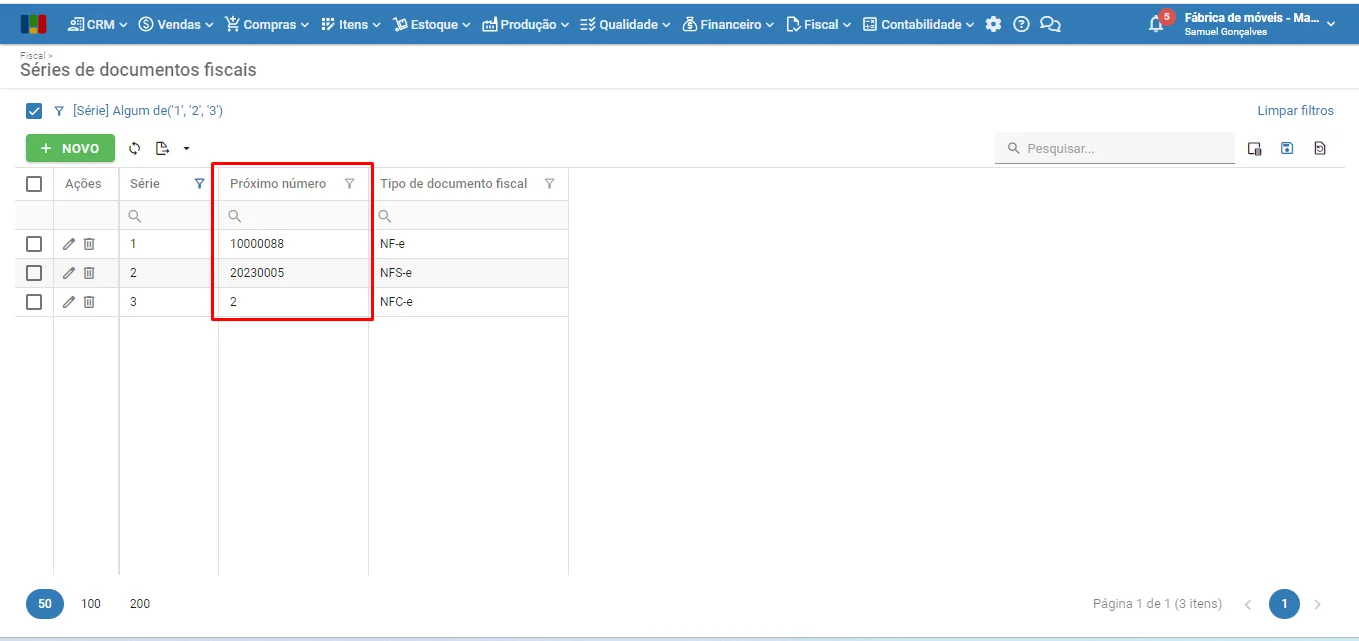Open the chat bubbles icon
Viewport: 1359px width, 641px height.
(1050, 24)
